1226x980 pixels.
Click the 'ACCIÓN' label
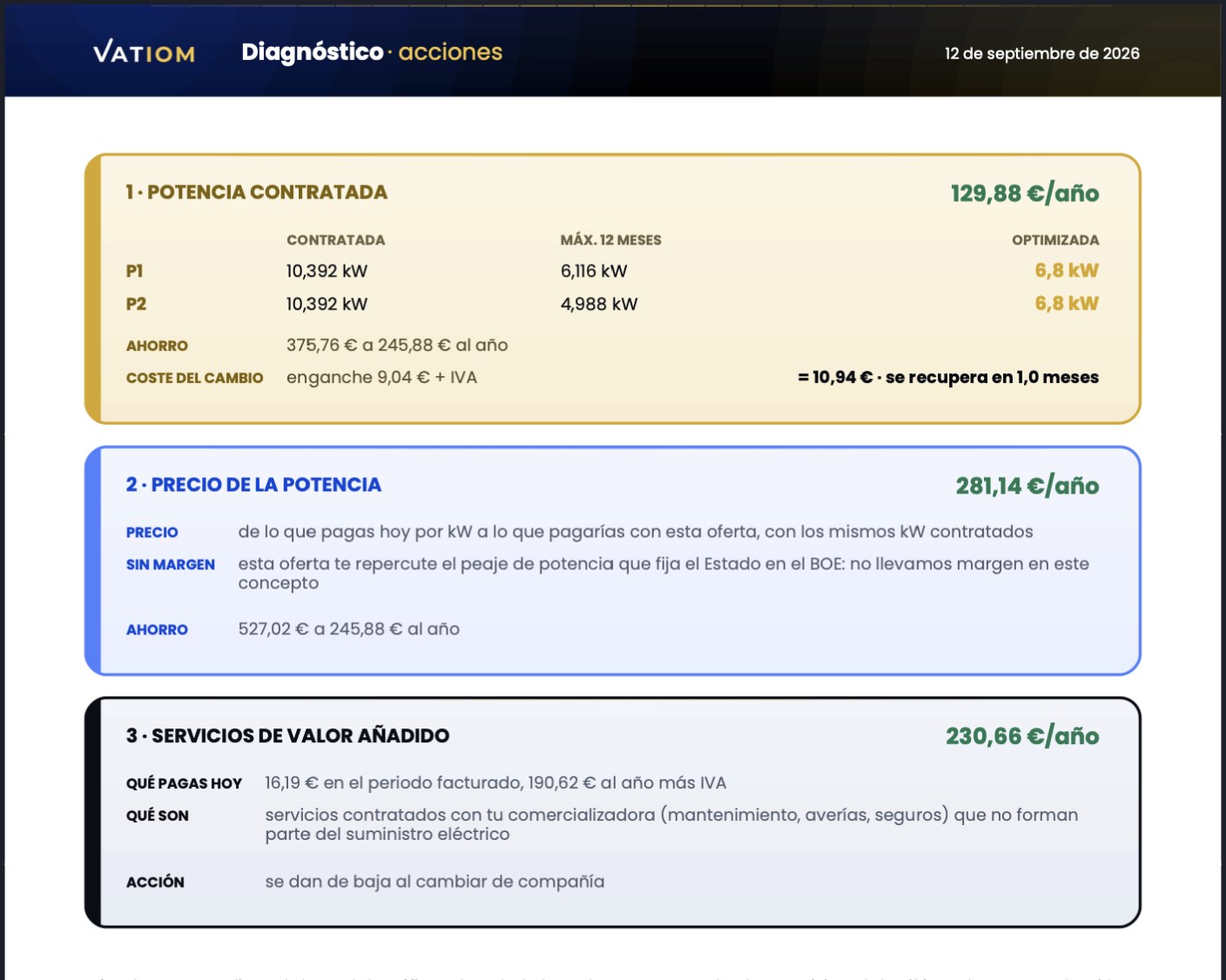pos(155,883)
